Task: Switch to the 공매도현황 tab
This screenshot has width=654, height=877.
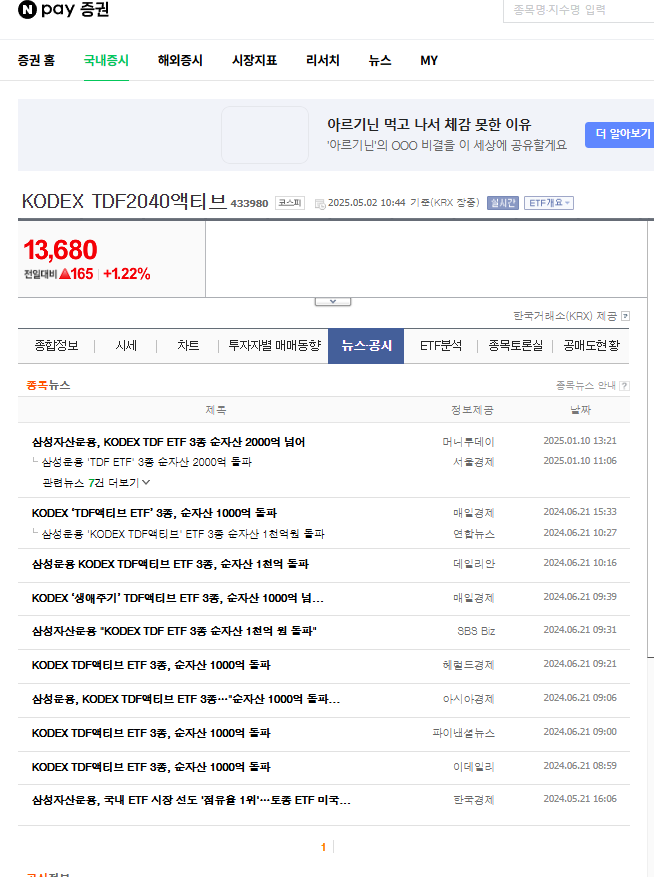Action: coord(591,346)
